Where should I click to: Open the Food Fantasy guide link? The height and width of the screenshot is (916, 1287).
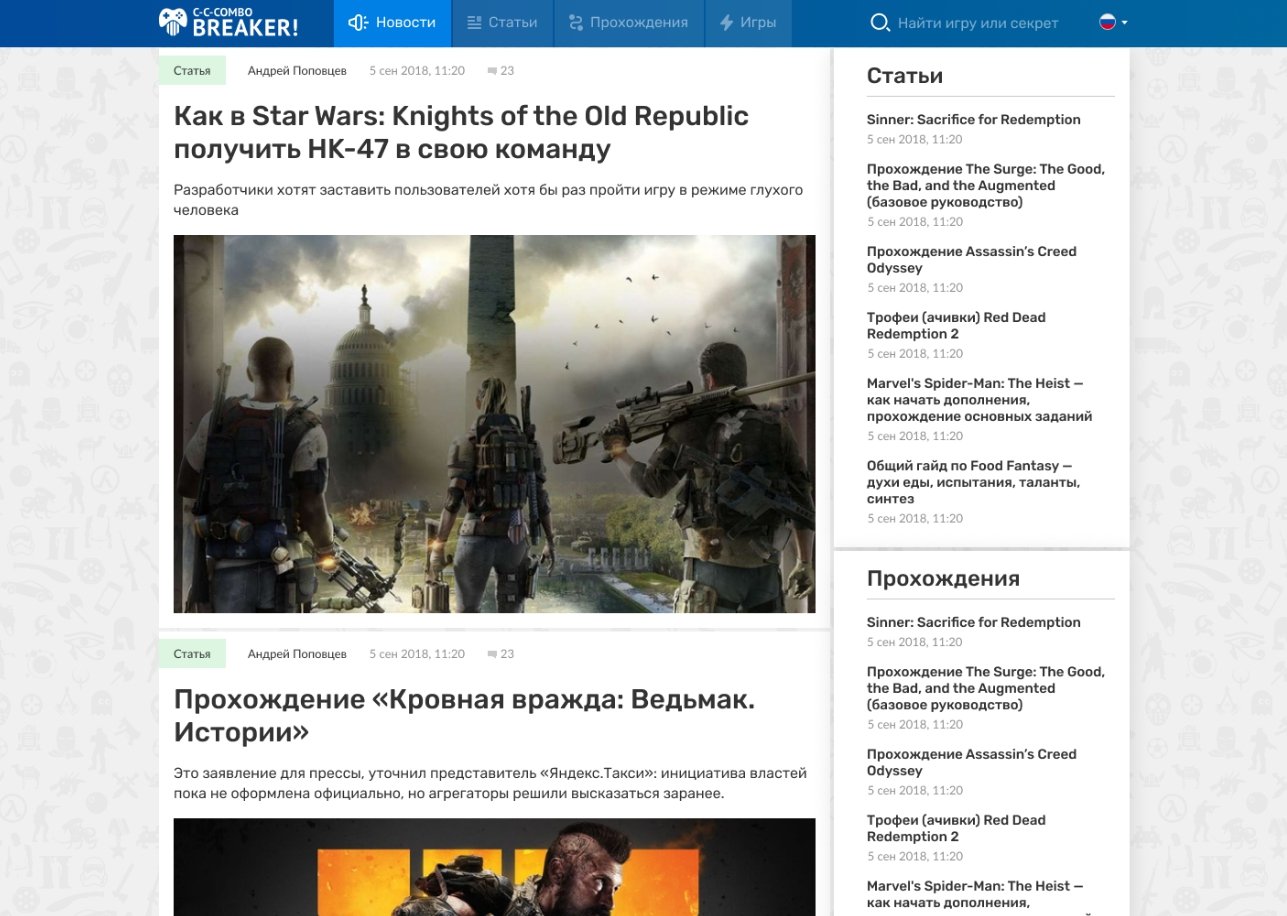point(974,483)
